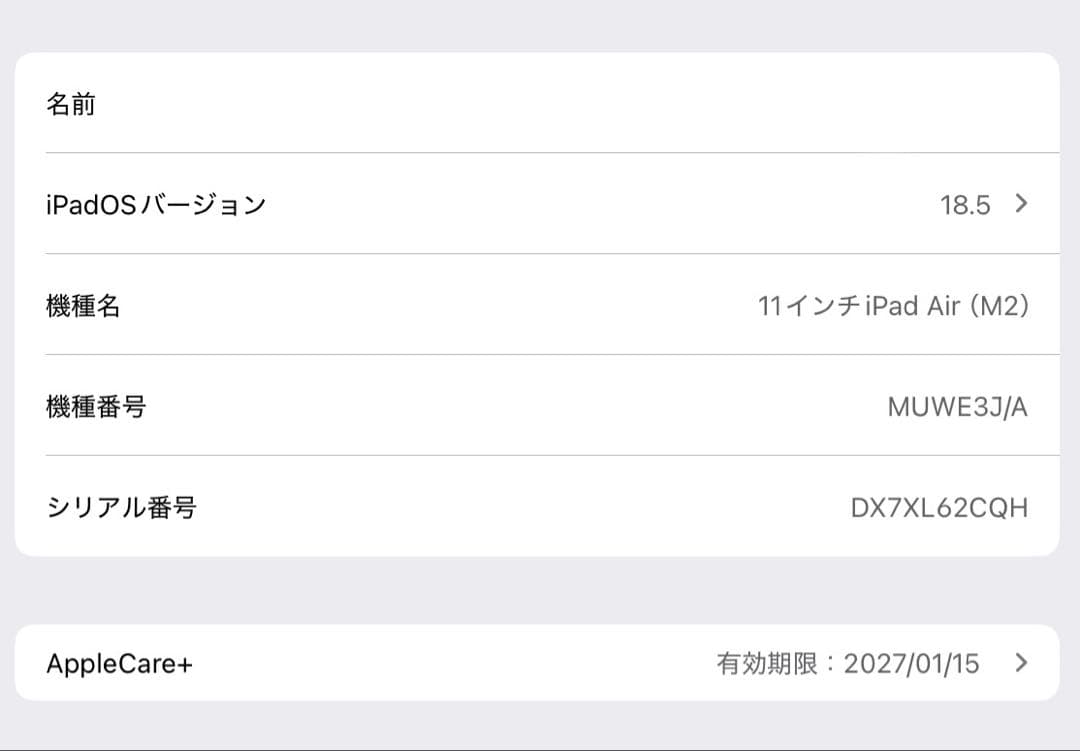Click the AppleCare+ disclosure arrow
This screenshot has width=1080, height=751.
tap(1019, 663)
